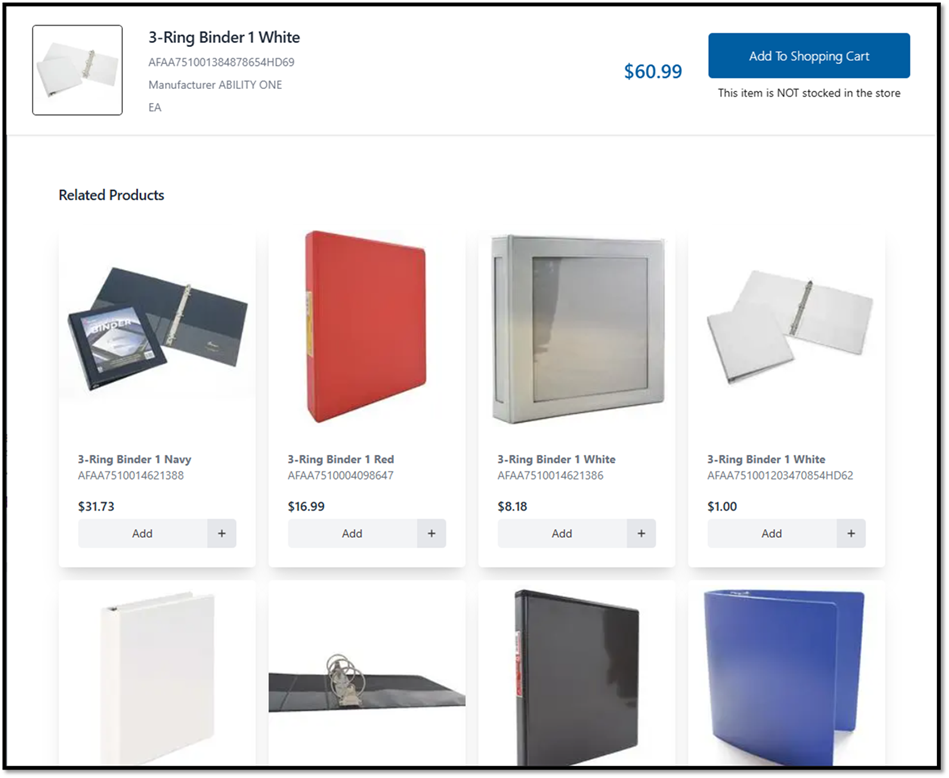Add the $8.18 3-Ring Binder 1 White
The height and width of the screenshot is (778, 949).
click(x=562, y=533)
